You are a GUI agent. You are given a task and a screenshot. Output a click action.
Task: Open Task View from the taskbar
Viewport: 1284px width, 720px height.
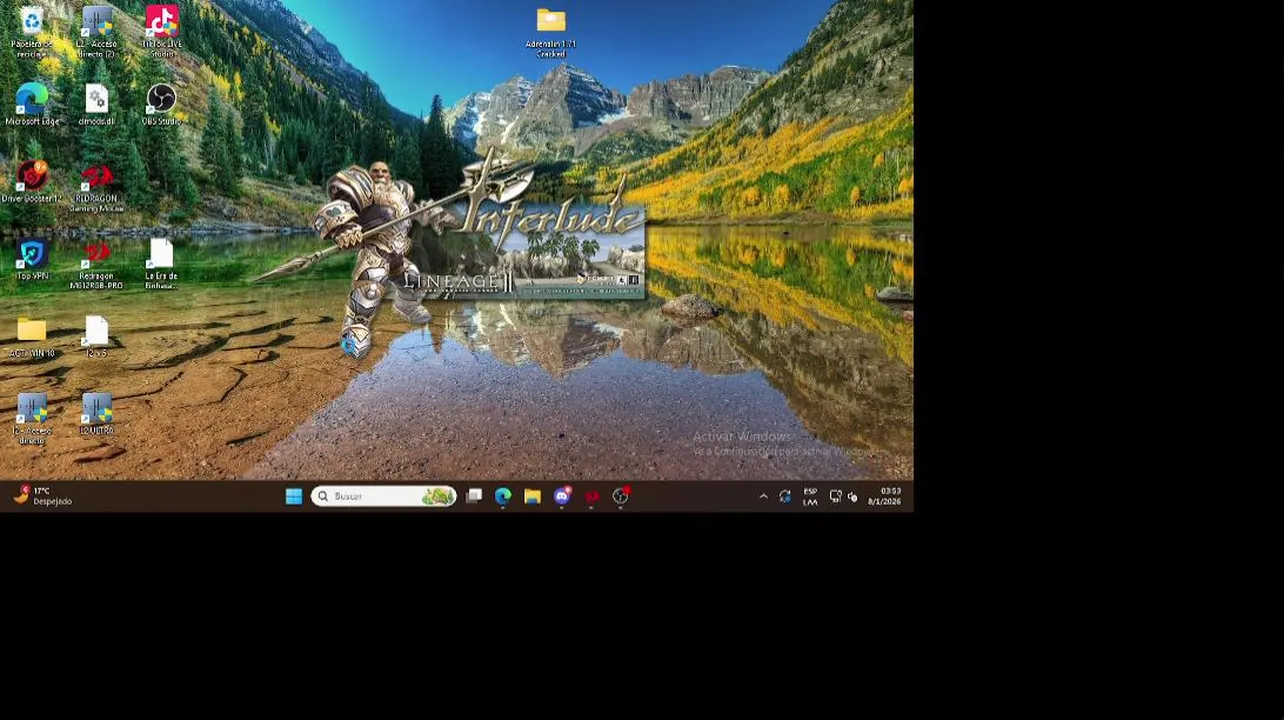point(474,496)
